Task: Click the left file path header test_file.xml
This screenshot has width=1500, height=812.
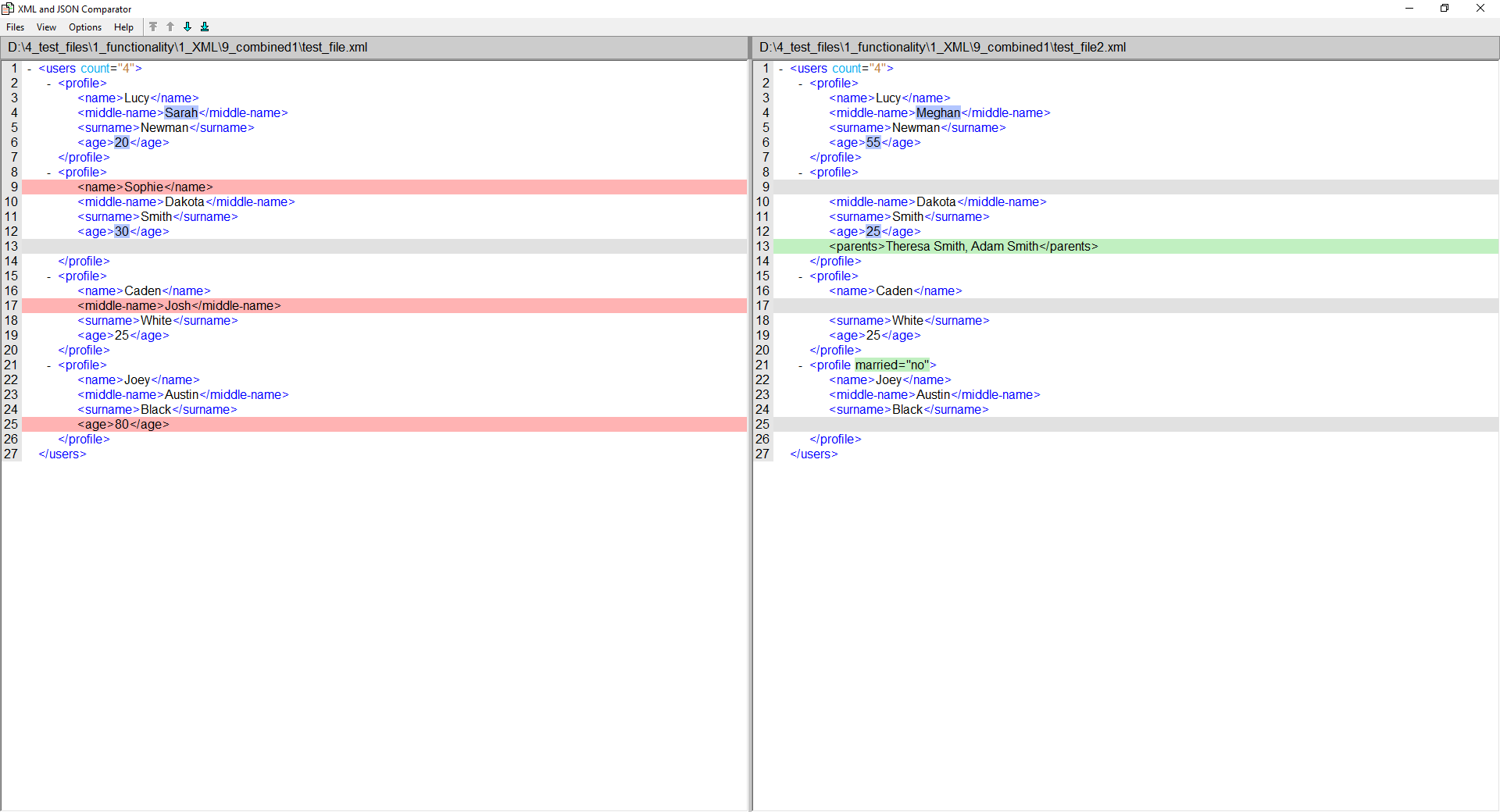Action: 187,48
